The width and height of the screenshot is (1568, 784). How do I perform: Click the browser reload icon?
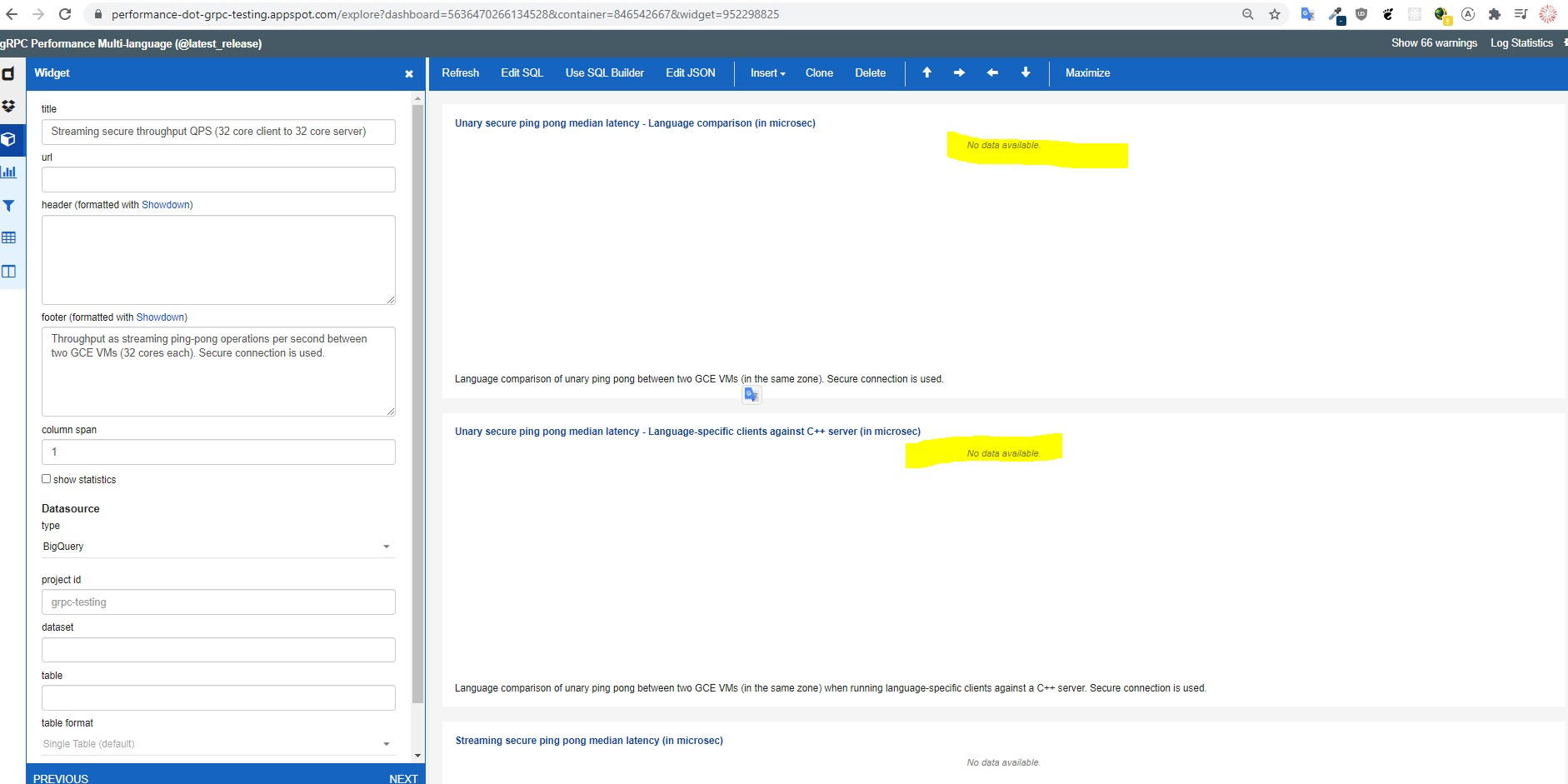(x=65, y=14)
